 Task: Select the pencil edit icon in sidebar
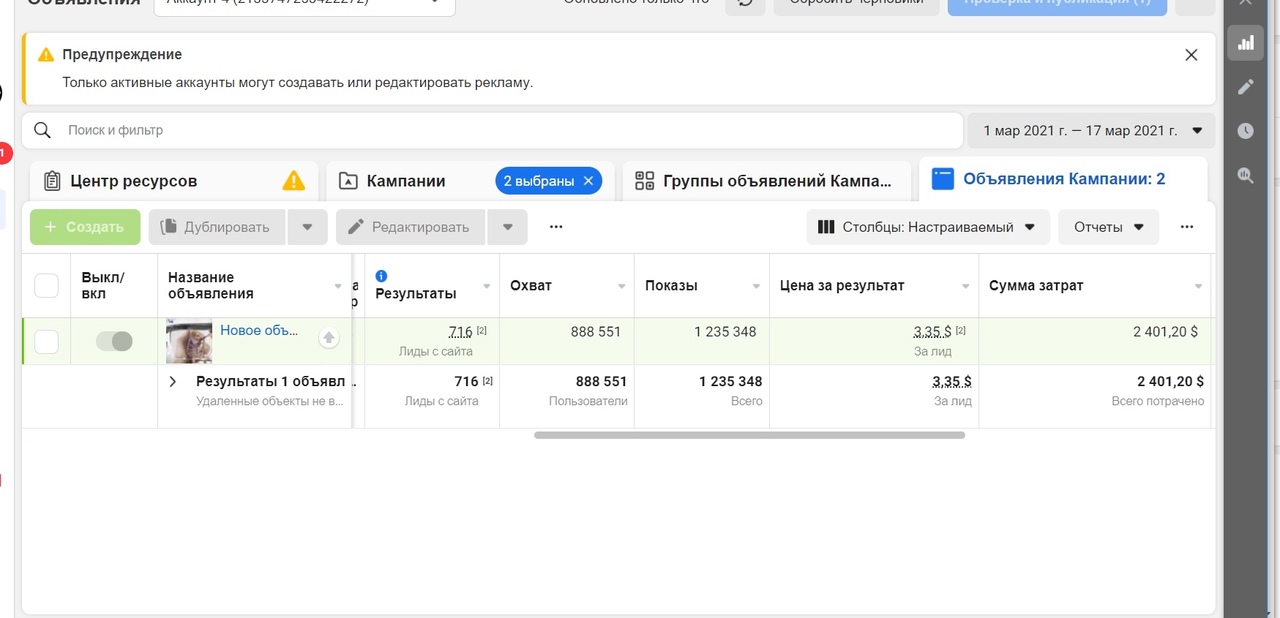click(x=1245, y=87)
